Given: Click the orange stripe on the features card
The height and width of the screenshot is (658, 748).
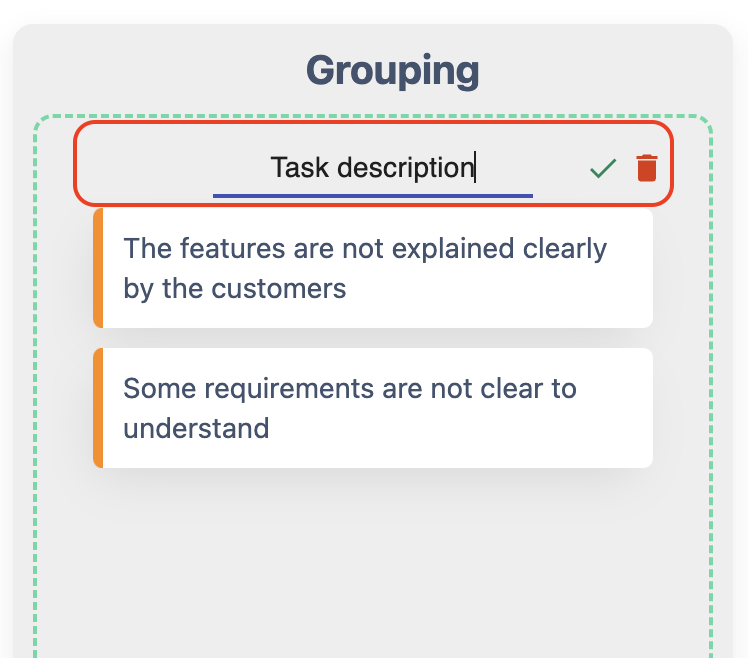Looking at the screenshot, I should click(x=98, y=268).
